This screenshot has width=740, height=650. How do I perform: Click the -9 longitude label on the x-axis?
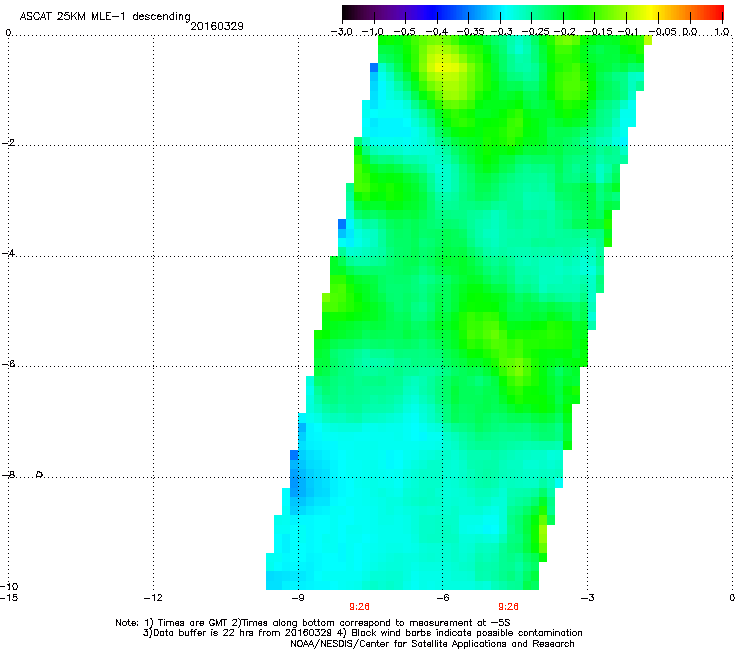coord(298,598)
